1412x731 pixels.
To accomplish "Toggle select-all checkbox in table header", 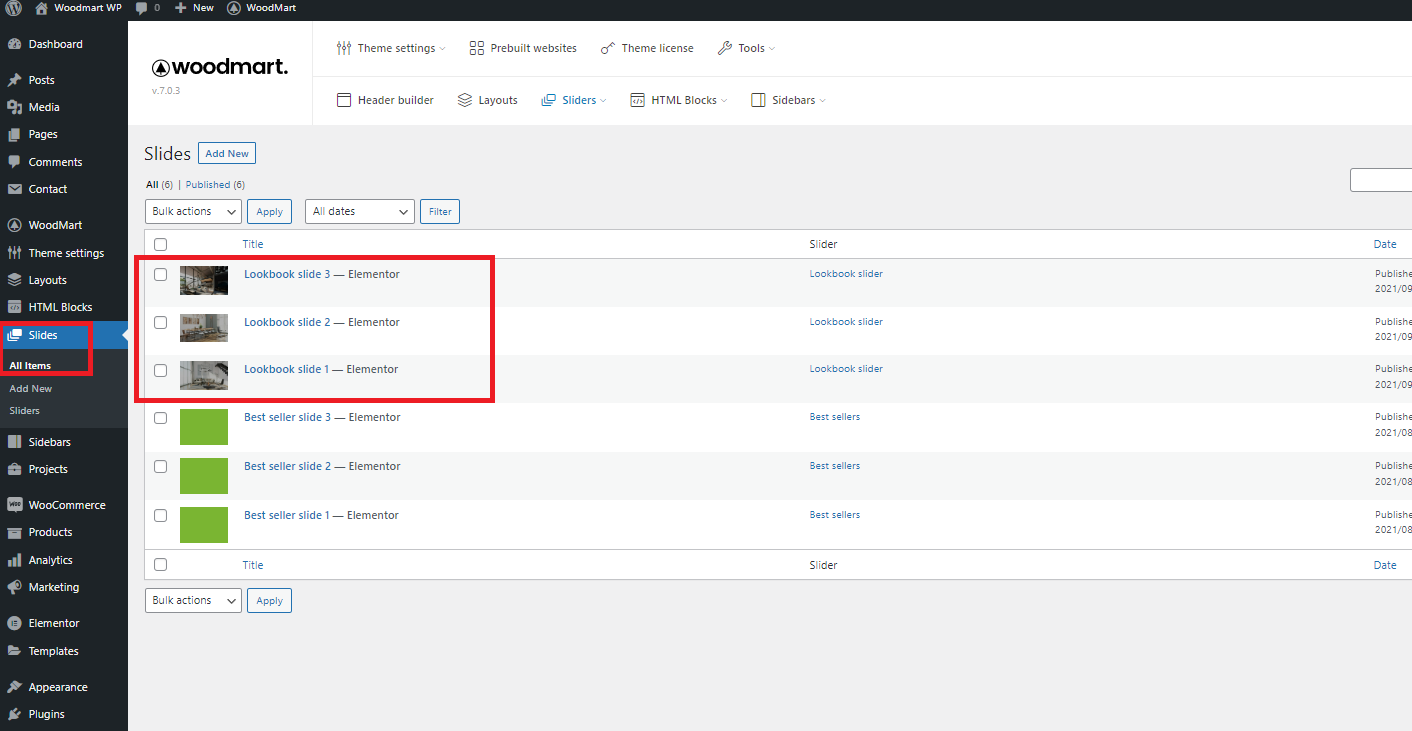I will tap(160, 244).
